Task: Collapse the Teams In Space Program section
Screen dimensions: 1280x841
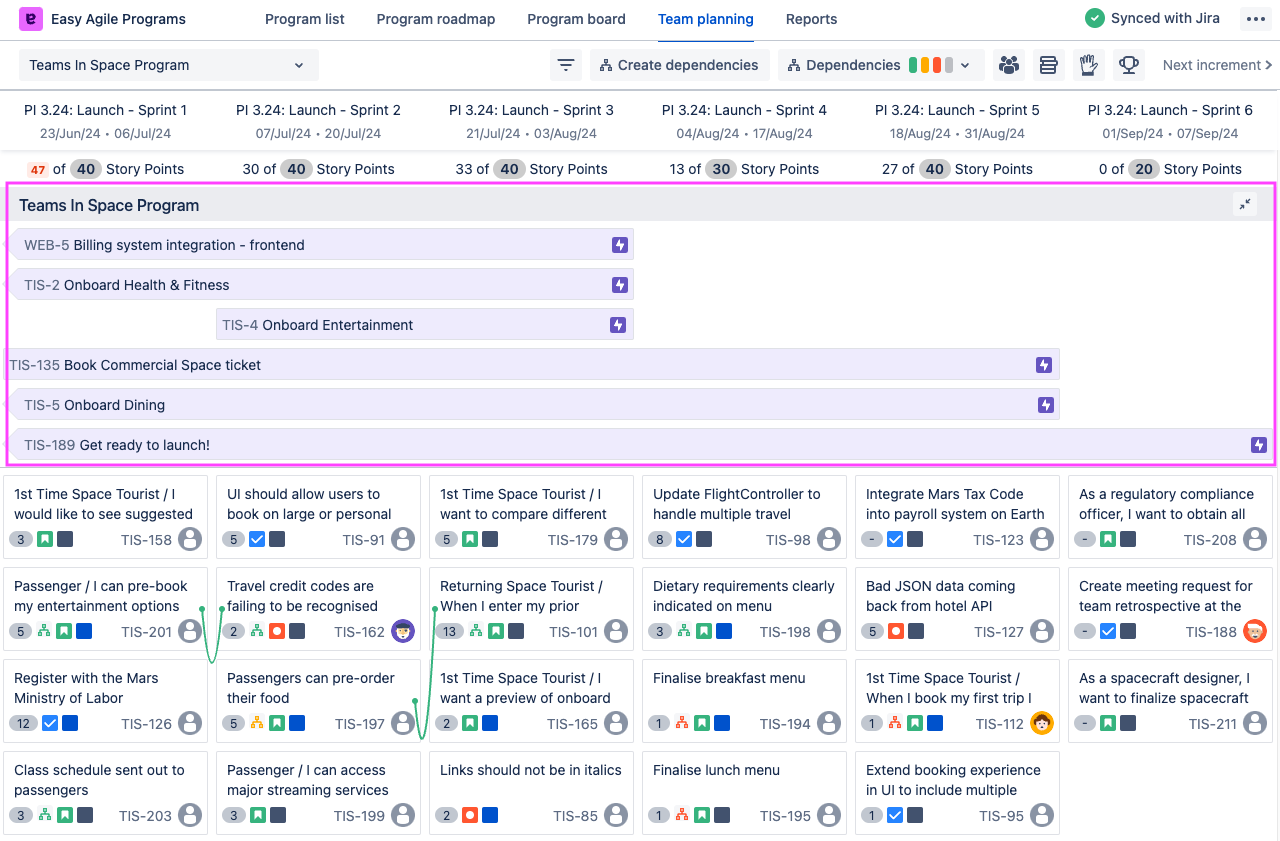Action: (x=1245, y=205)
